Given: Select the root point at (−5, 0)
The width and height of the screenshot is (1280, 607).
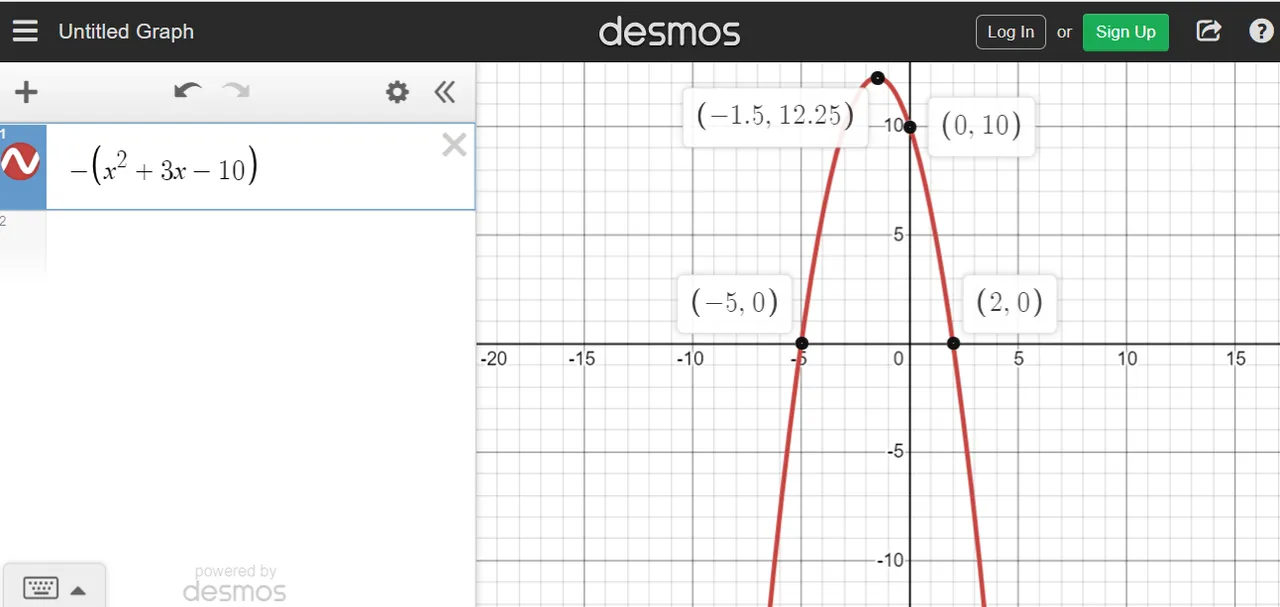Looking at the screenshot, I should (x=801, y=343).
